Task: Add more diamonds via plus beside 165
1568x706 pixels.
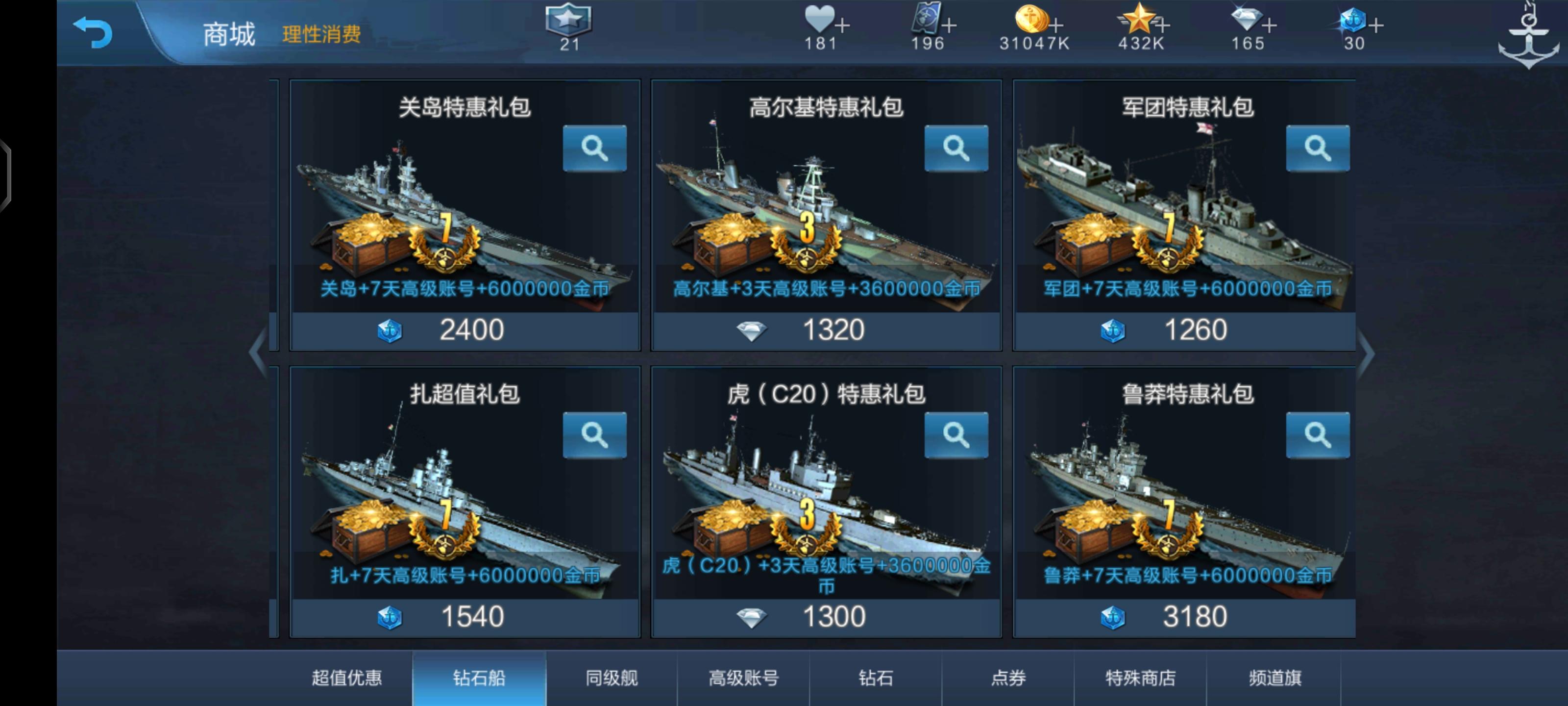Action: [1269, 25]
